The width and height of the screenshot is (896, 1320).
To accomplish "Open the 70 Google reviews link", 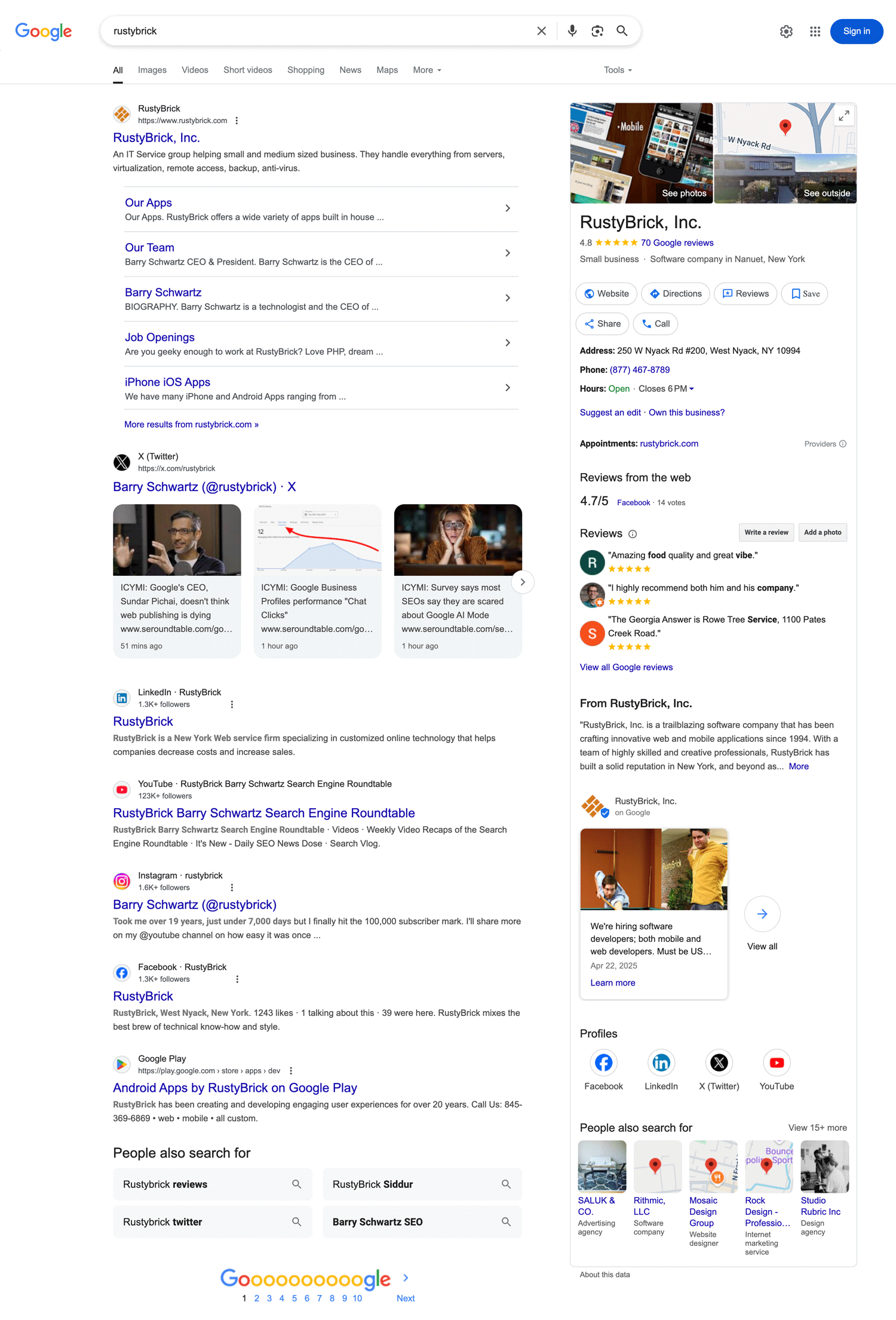I will point(677,242).
